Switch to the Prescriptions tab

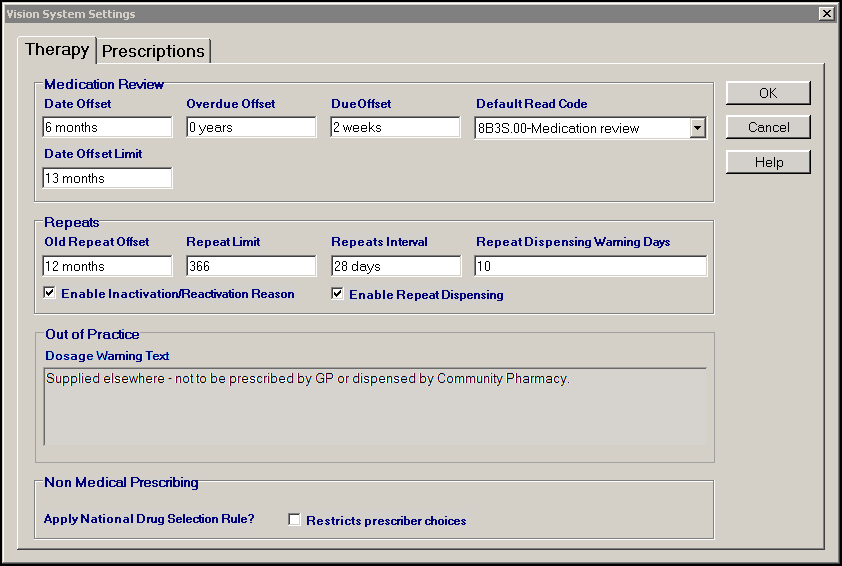pyautogui.click(x=153, y=51)
